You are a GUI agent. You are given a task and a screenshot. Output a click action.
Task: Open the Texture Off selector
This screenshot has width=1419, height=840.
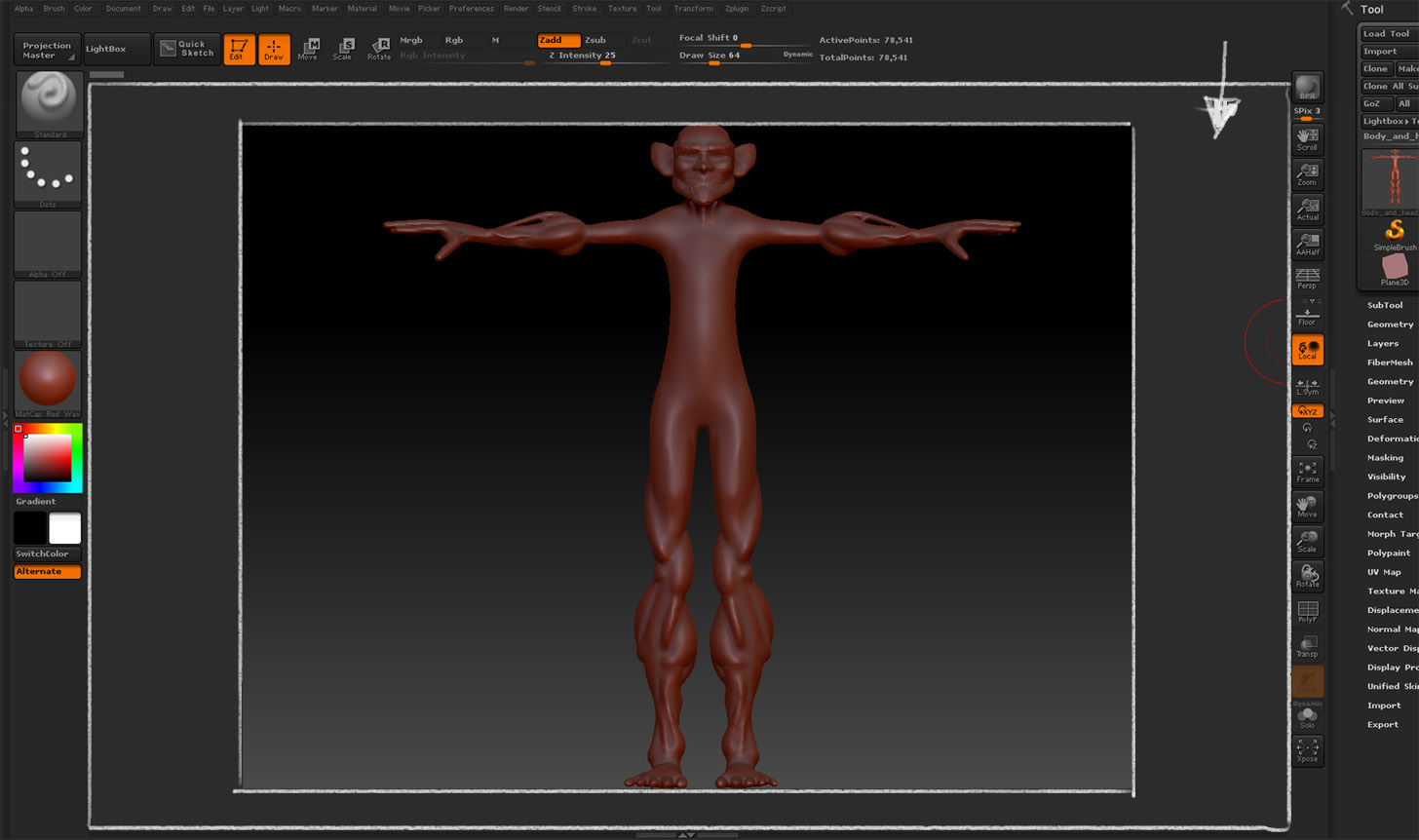(48, 315)
